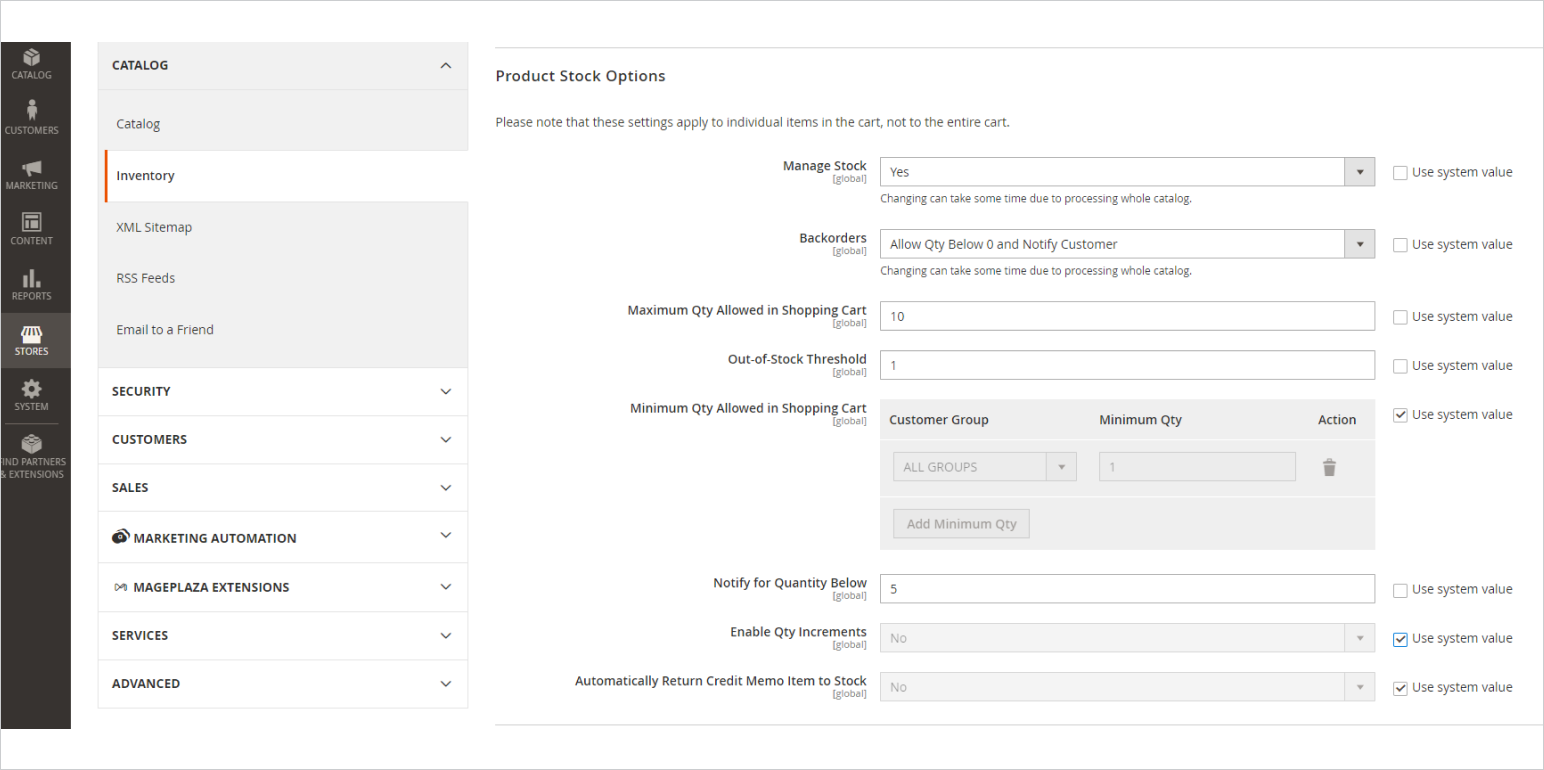This screenshot has width=1544, height=770.
Task: Click the Out-of-Stock Threshold field
Action: (1127, 365)
